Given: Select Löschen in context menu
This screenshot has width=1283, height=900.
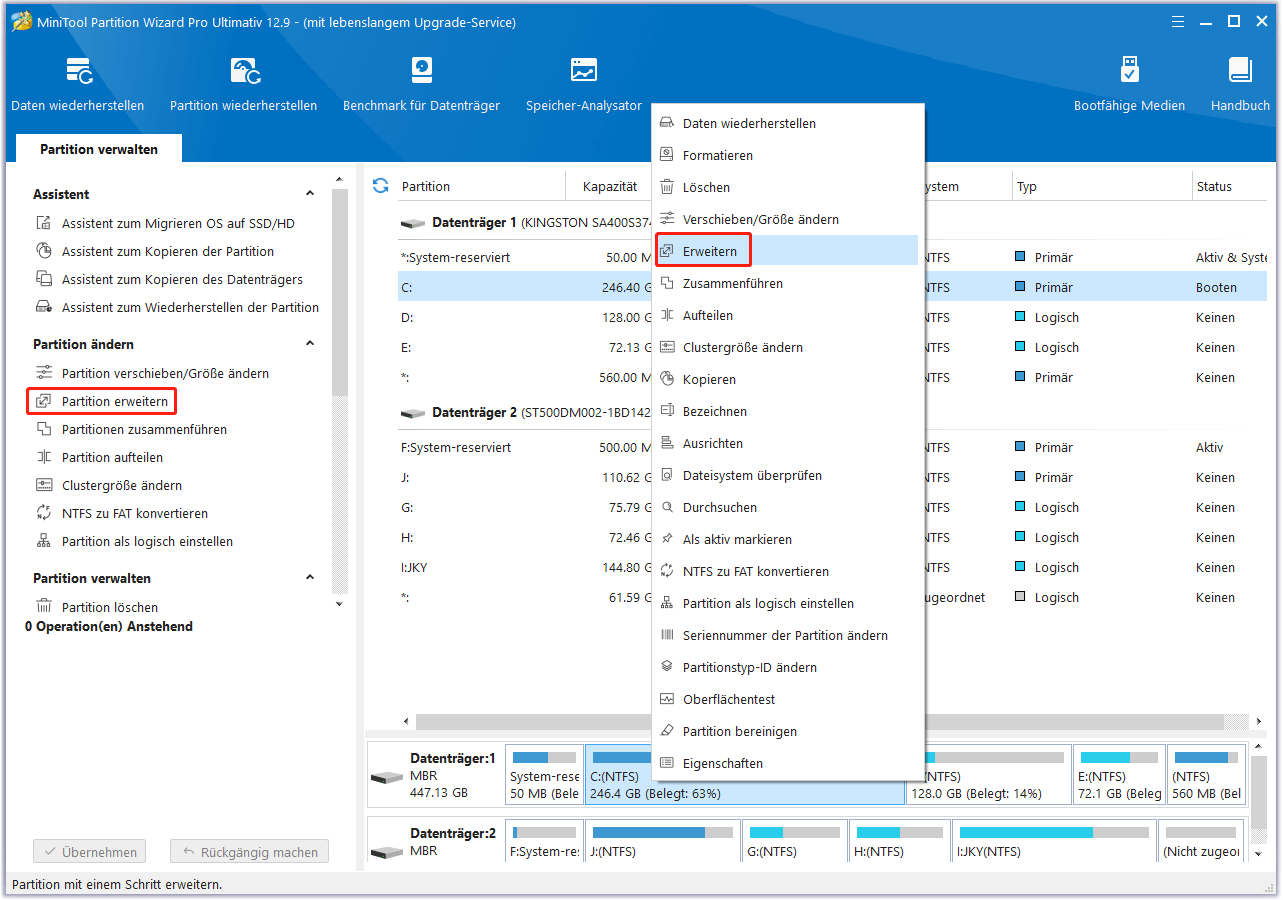Looking at the screenshot, I should click(787, 188).
